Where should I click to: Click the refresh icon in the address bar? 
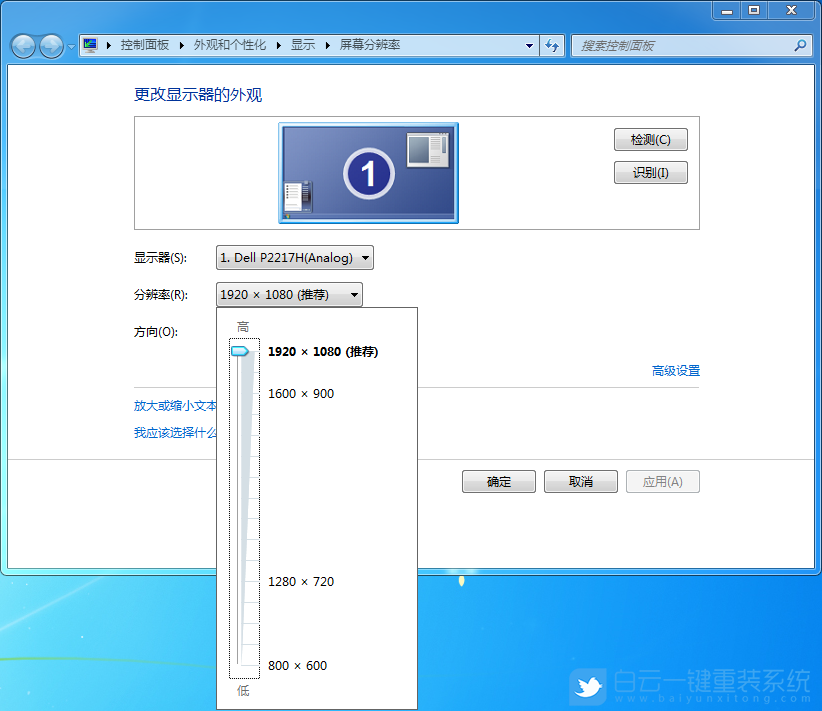click(552, 45)
